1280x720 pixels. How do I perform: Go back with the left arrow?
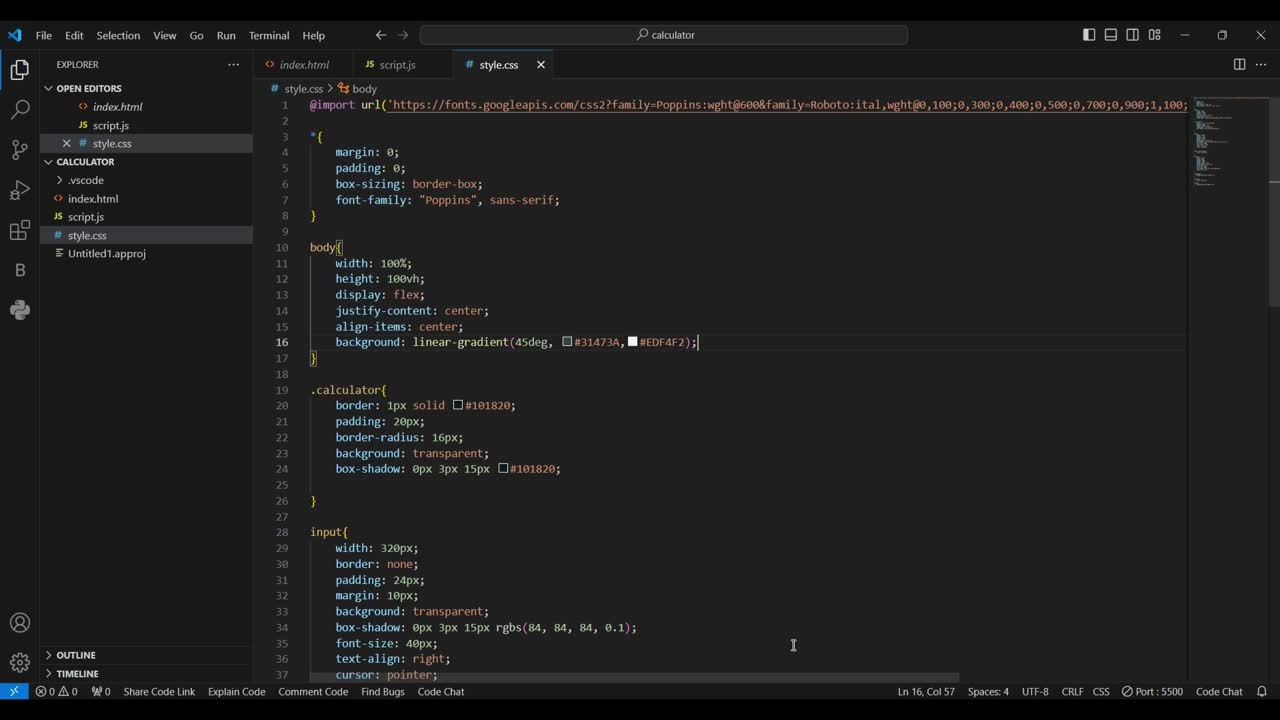pos(381,35)
